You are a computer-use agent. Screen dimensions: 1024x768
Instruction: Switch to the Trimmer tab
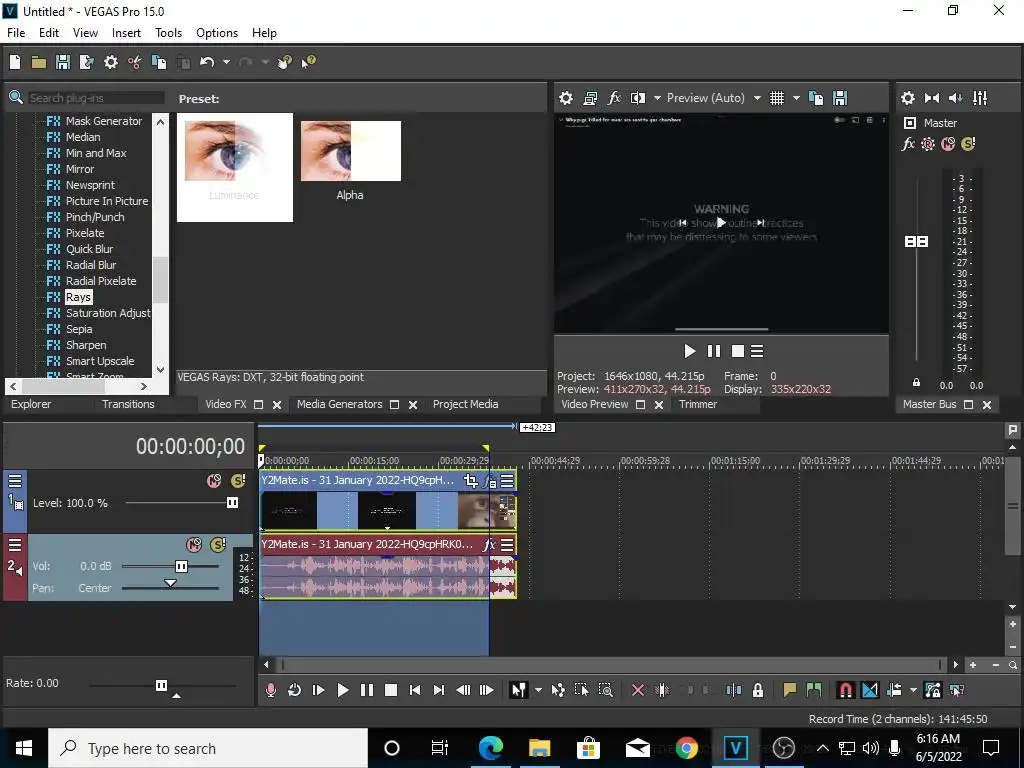pyautogui.click(x=697, y=404)
